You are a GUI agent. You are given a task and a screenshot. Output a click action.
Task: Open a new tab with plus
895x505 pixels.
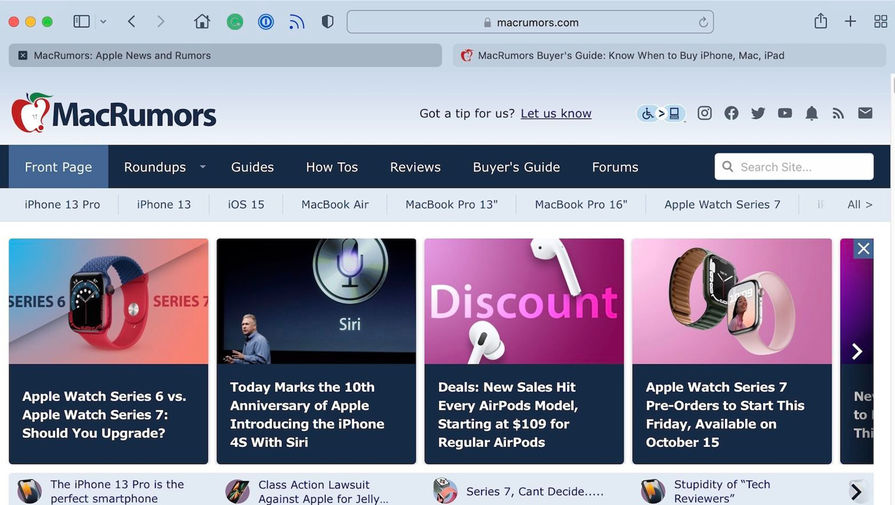pos(850,22)
